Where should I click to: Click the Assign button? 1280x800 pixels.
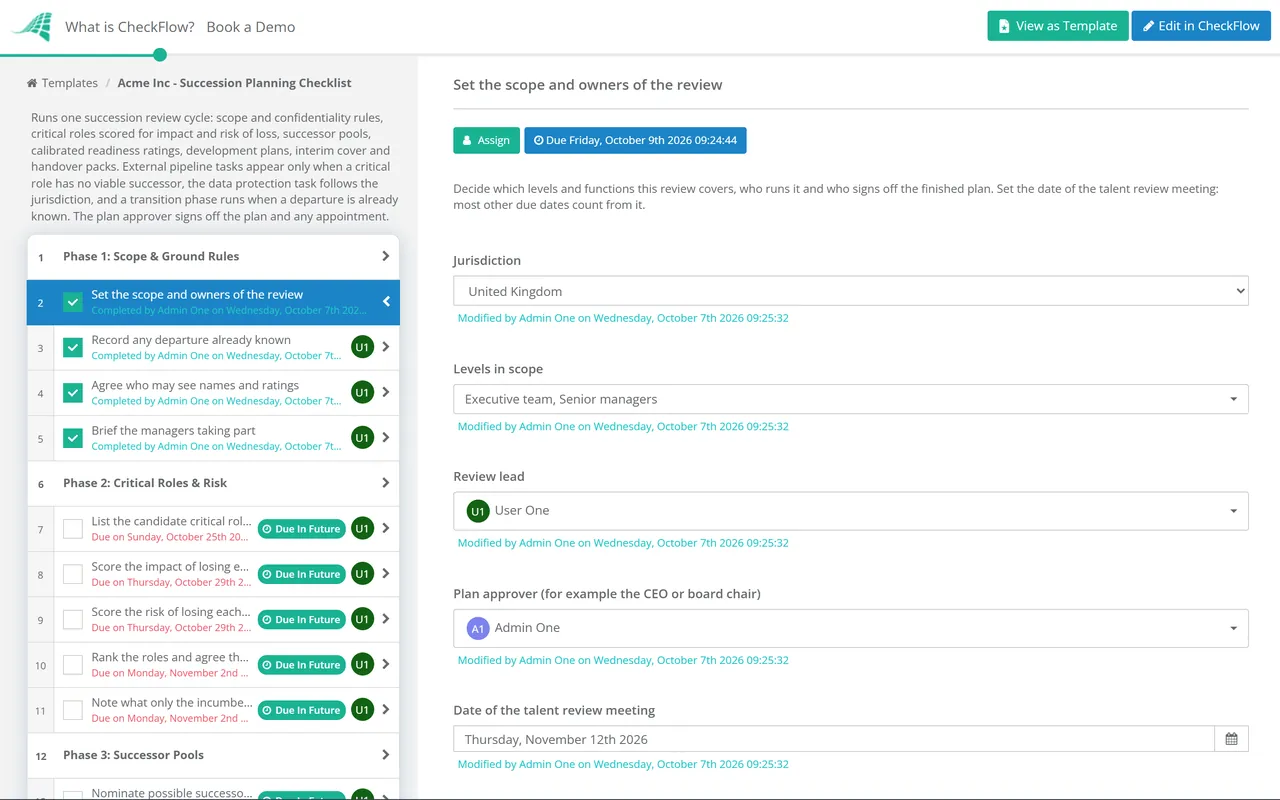point(487,140)
